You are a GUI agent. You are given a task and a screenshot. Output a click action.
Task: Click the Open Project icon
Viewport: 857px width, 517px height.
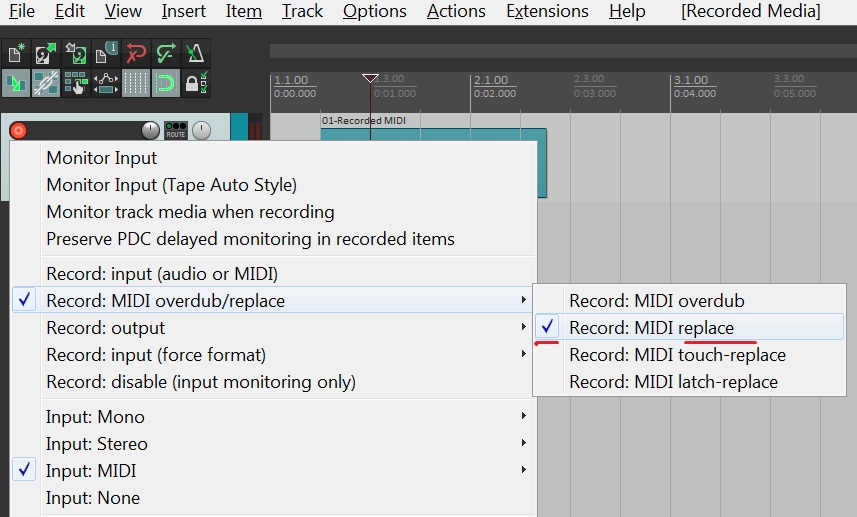coord(45,54)
